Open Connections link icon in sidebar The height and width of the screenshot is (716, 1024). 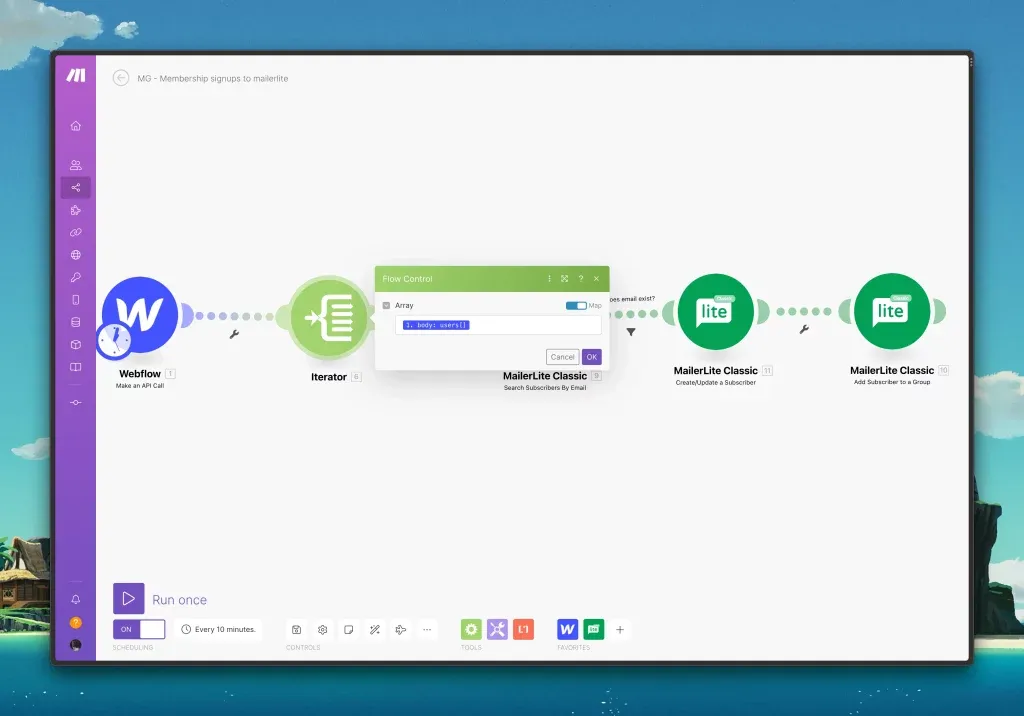[x=76, y=233]
